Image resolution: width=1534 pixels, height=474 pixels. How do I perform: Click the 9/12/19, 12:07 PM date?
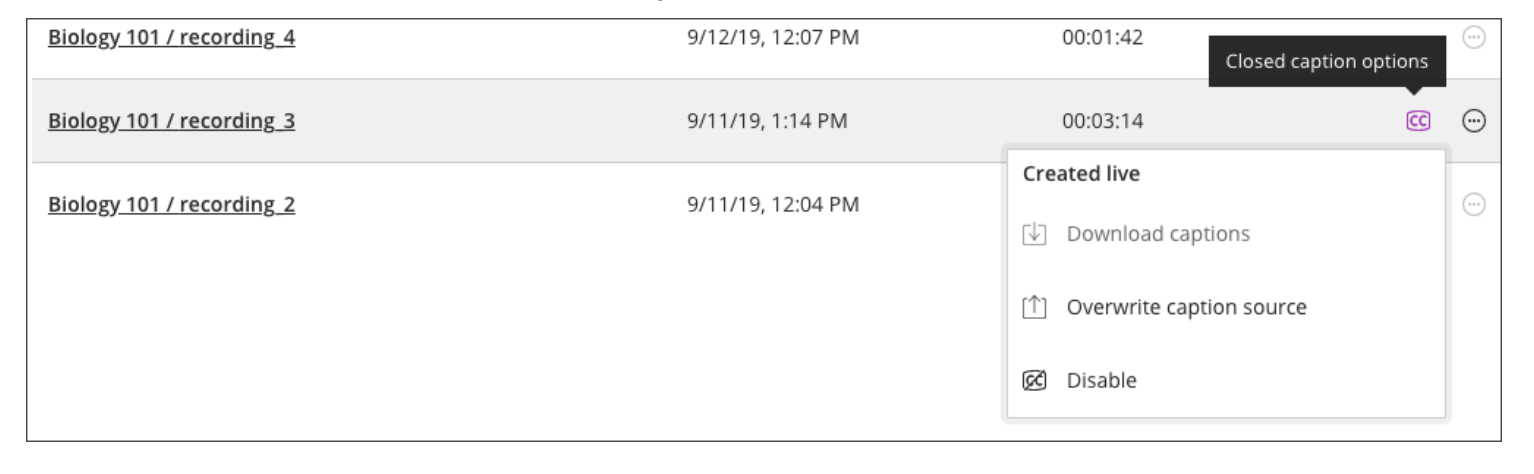point(767,39)
